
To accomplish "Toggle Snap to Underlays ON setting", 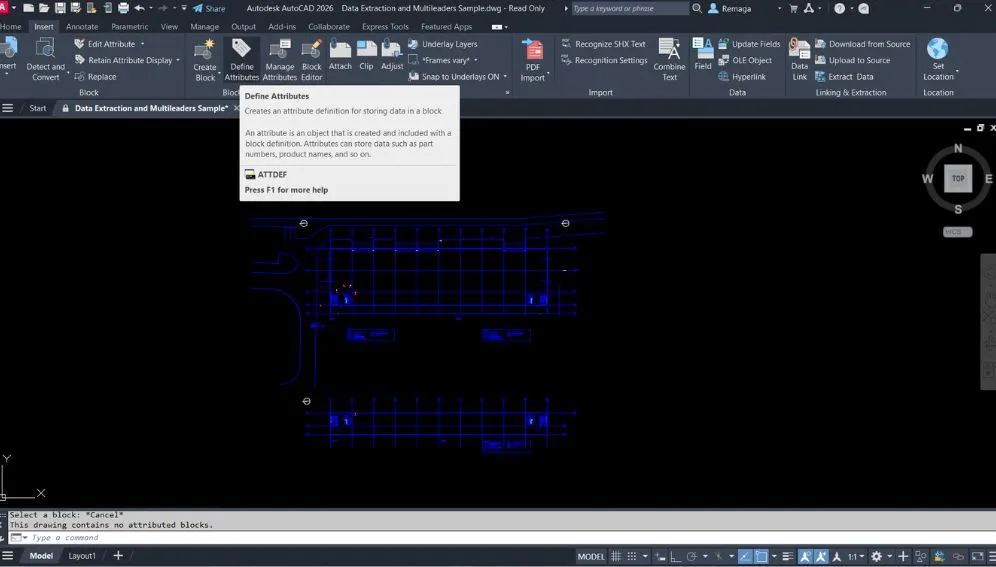I will 459,76.
